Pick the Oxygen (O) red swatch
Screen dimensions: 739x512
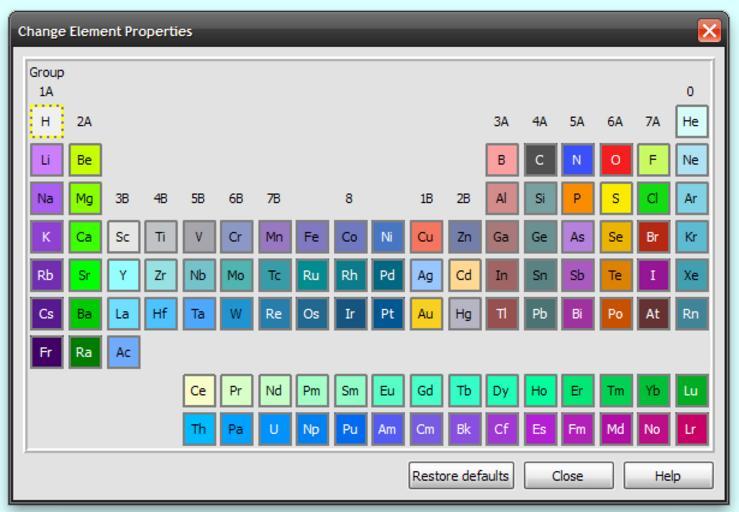(x=615, y=160)
